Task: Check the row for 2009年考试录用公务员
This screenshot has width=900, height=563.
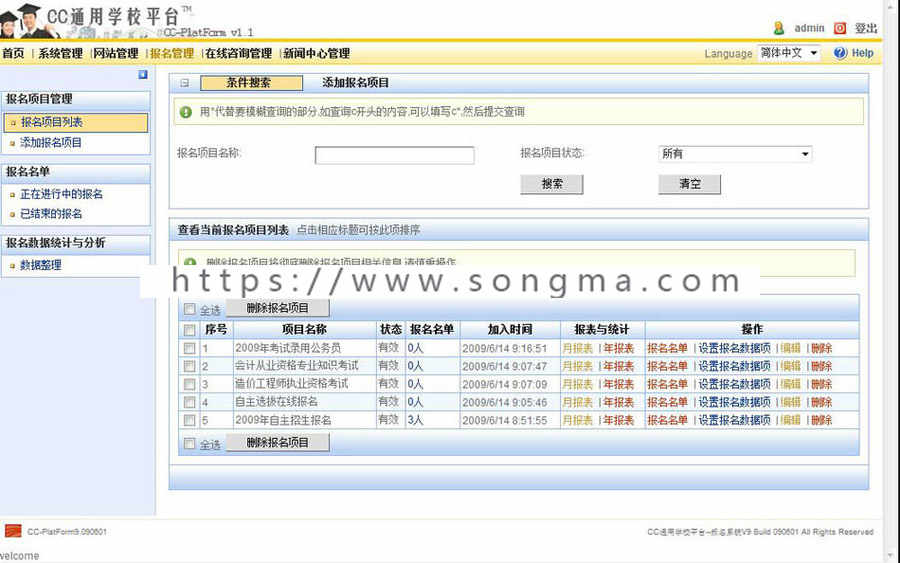Action: click(x=189, y=348)
